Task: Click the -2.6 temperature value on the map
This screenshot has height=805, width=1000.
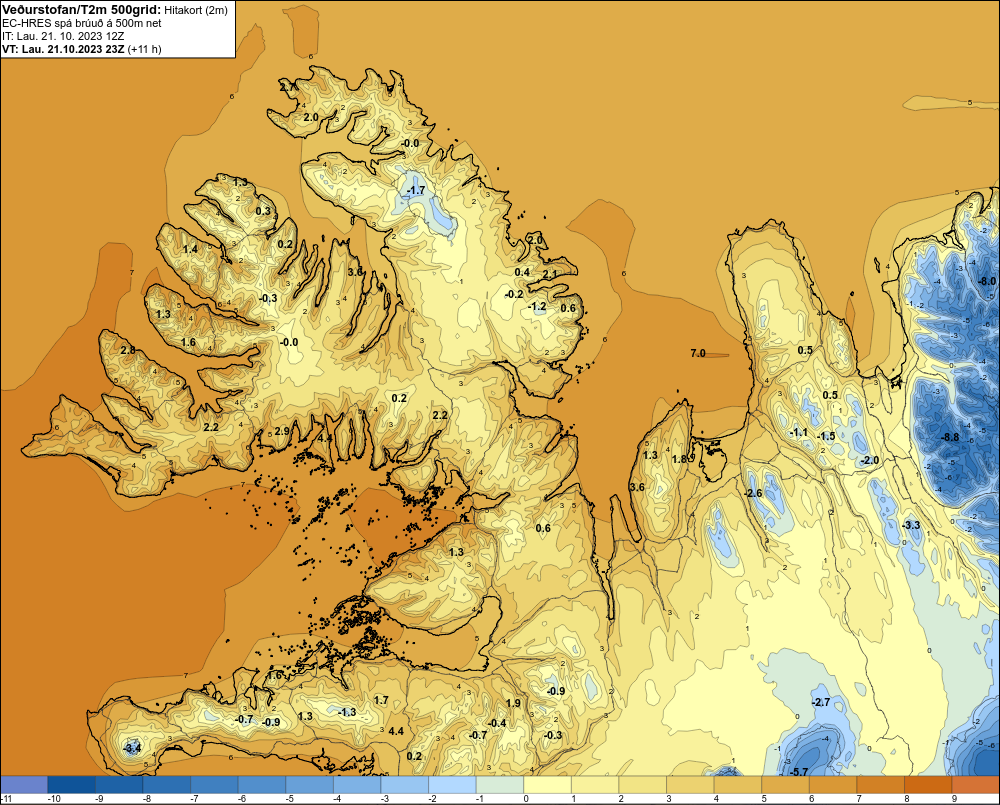Action: 754,493
